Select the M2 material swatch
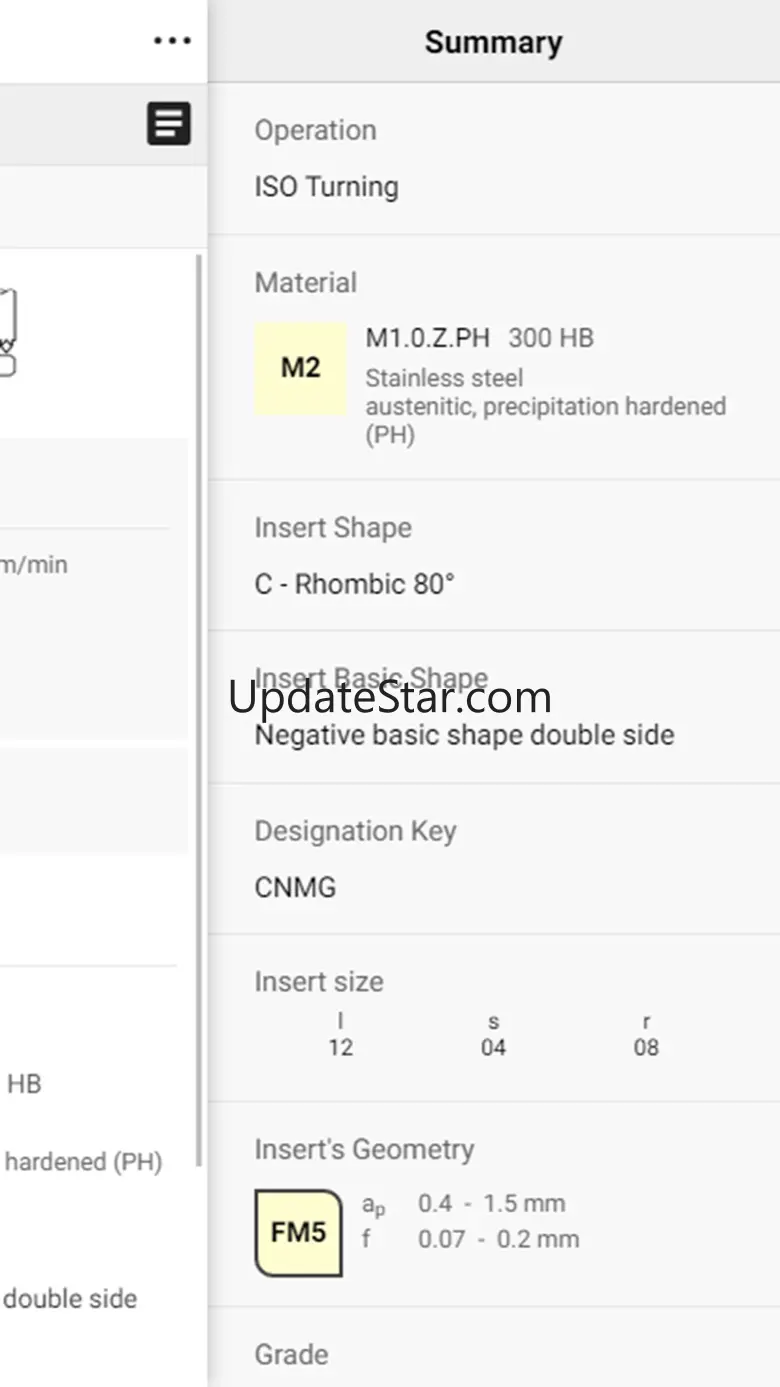 [x=300, y=368]
